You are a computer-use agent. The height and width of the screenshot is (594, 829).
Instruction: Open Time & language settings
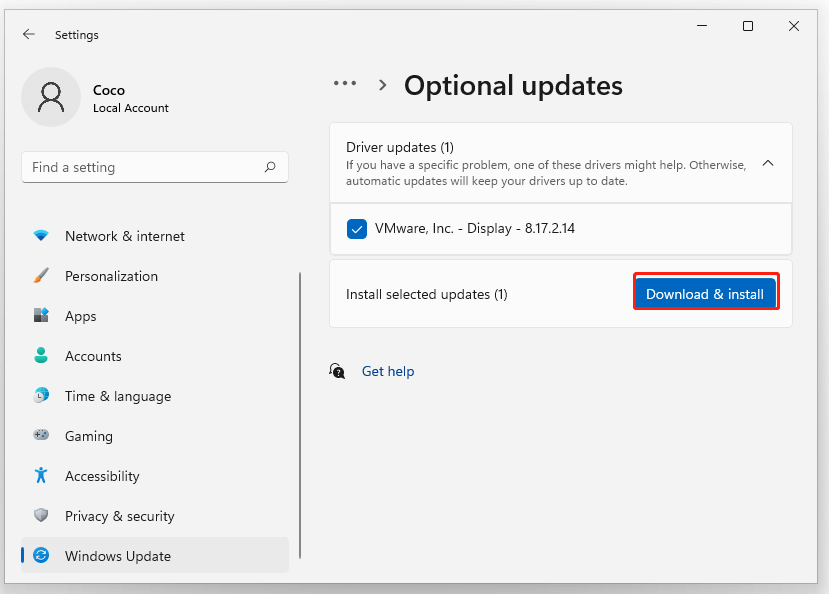pyautogui.click(x=118, y=396)
